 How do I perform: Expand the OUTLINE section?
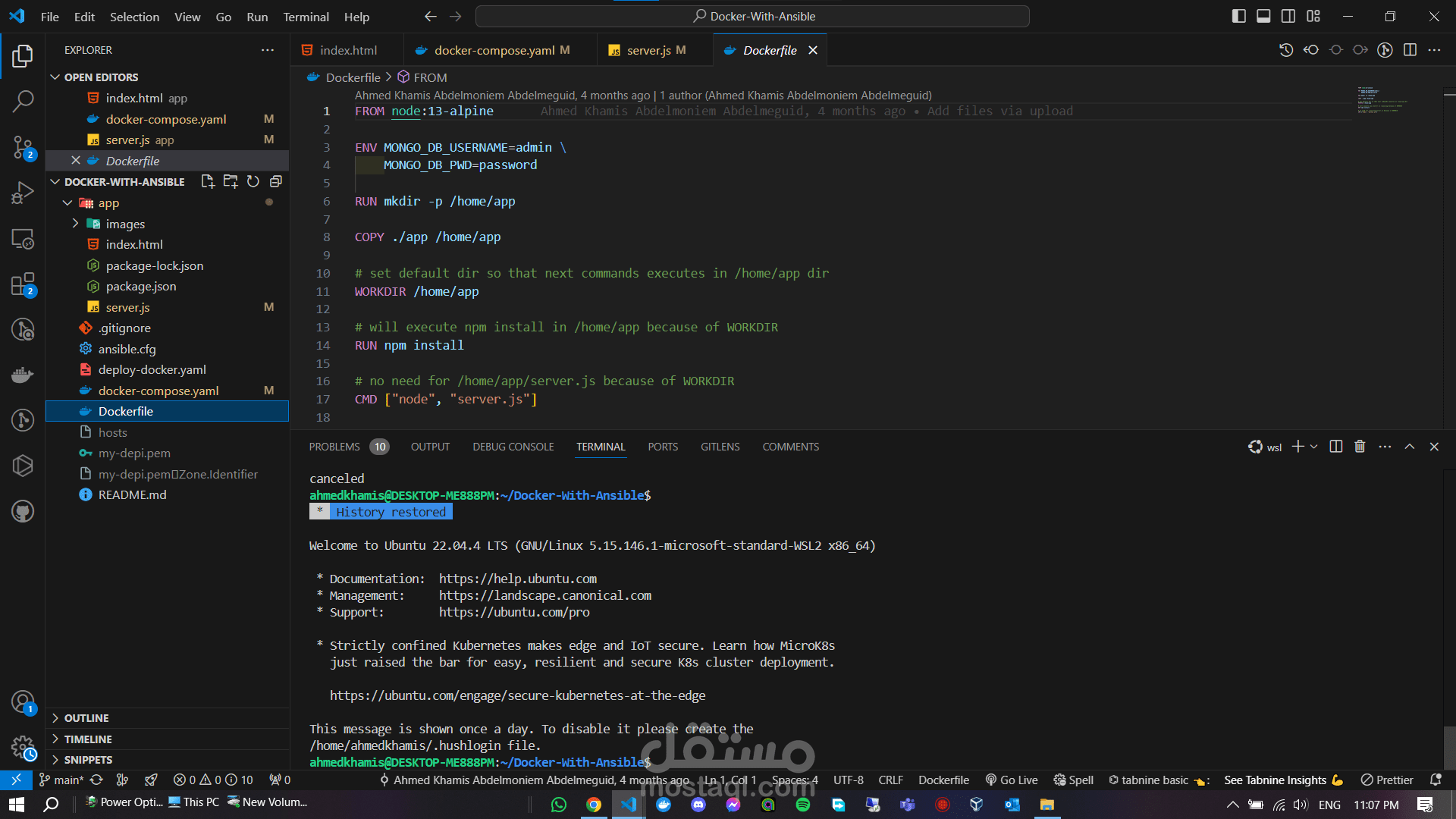click(86, 718)
